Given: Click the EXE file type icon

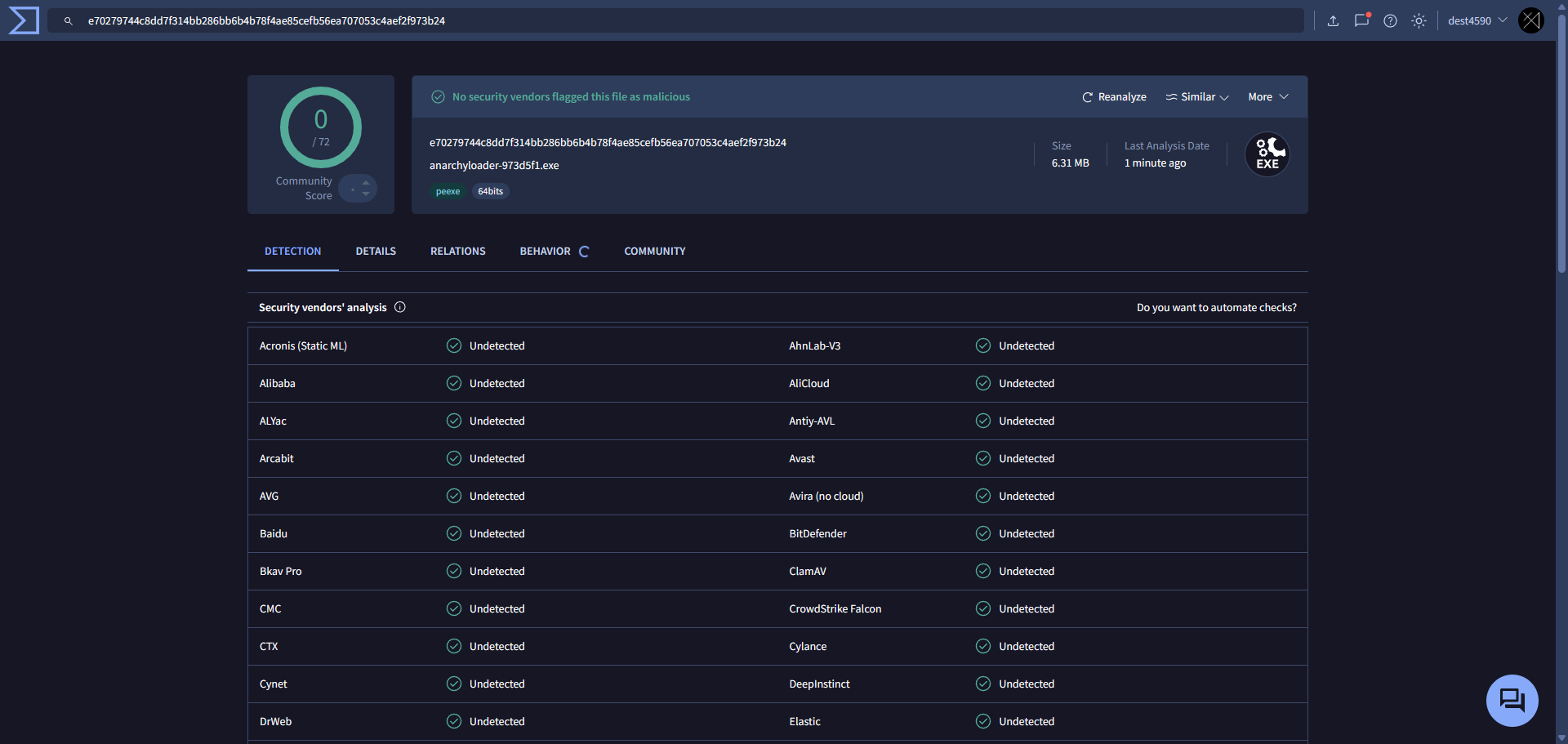Looking at the screenshot, I should [1267, 154].
